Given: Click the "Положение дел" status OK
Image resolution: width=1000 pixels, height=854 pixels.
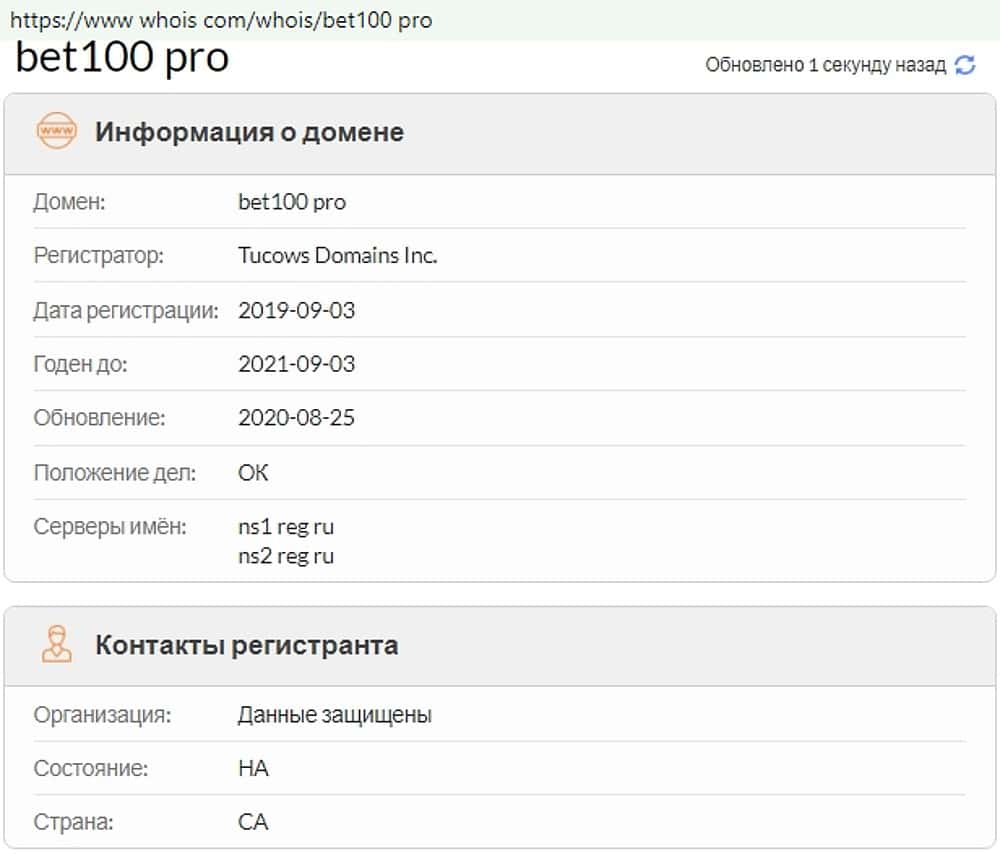Looking at the screenshot, I should click(x=253, y=472).
